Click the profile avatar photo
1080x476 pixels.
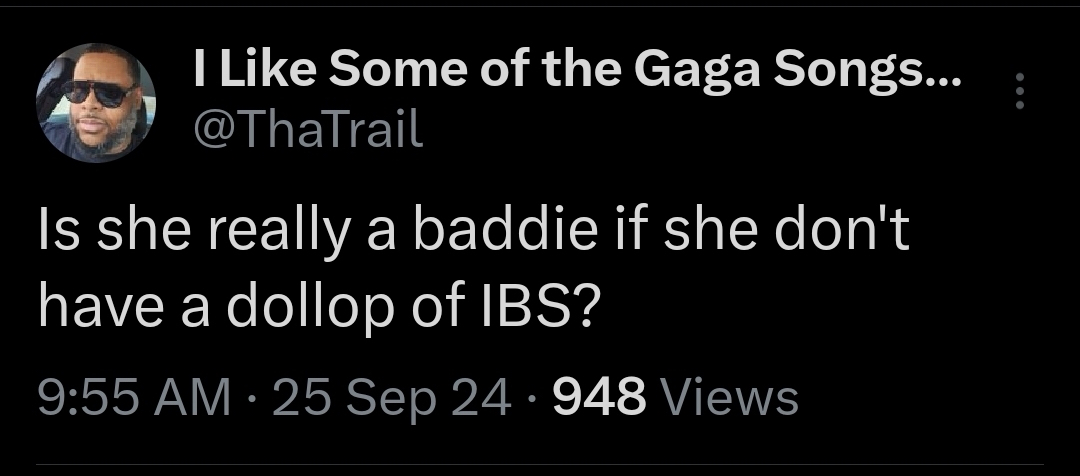(97, 102)
